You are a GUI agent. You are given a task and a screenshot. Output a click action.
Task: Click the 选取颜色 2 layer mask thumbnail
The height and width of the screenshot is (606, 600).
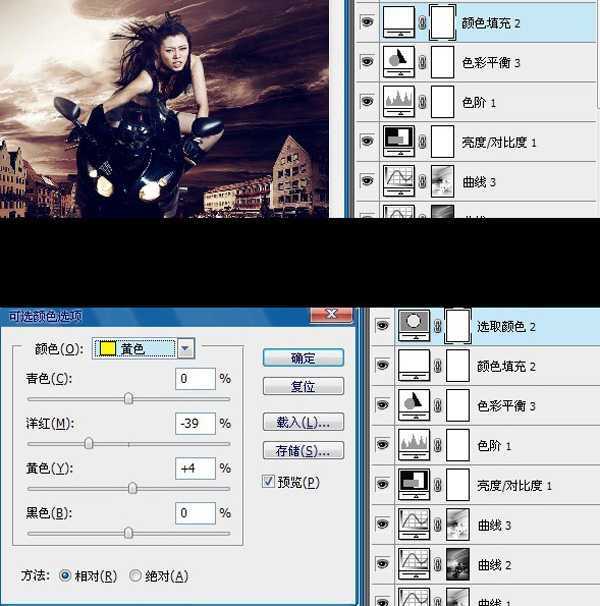[x=459, y=325]
